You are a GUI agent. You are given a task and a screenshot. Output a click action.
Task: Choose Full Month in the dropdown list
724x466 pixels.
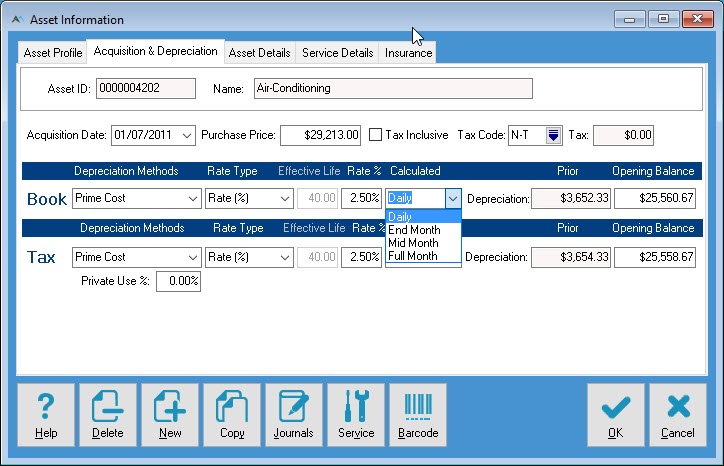(412, 256)
